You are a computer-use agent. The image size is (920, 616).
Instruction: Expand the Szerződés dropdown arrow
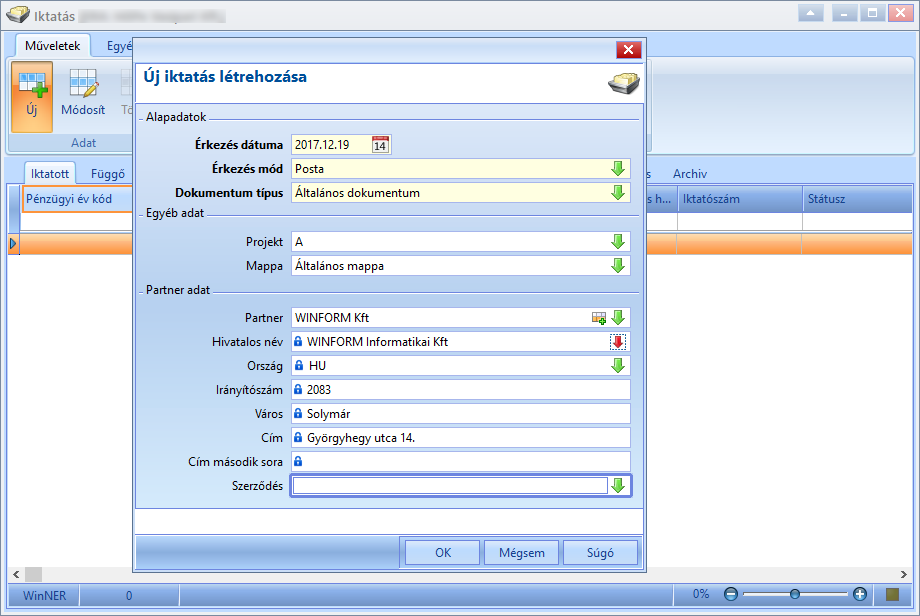coord(618,486)
